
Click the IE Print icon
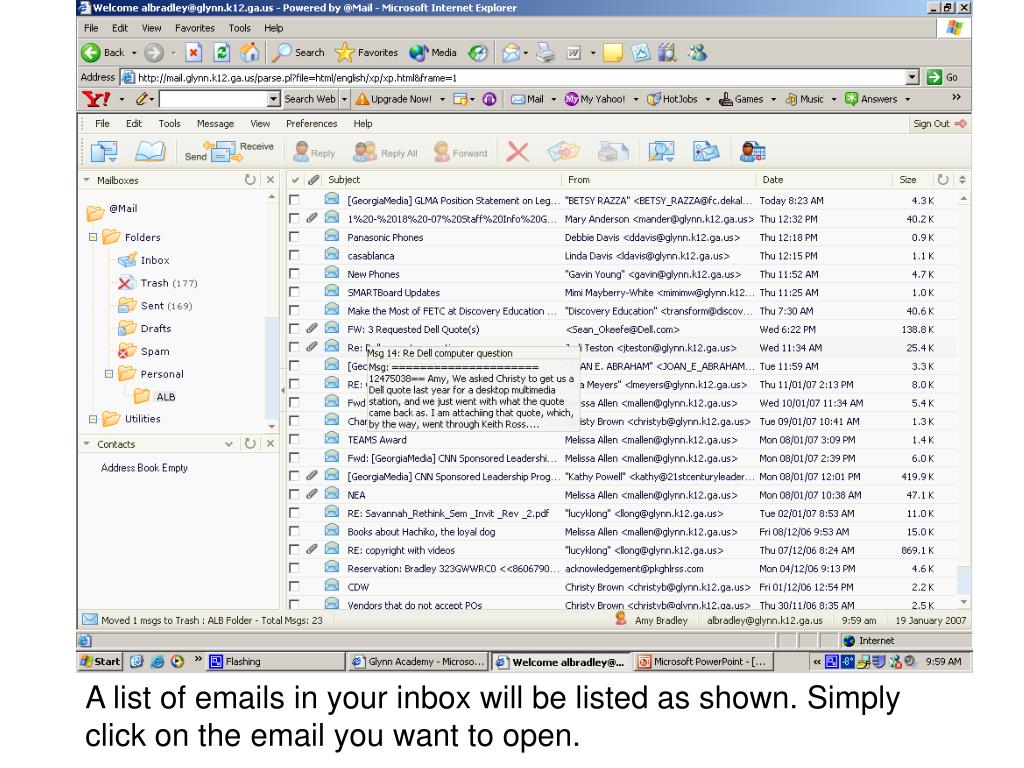point(545,52)
